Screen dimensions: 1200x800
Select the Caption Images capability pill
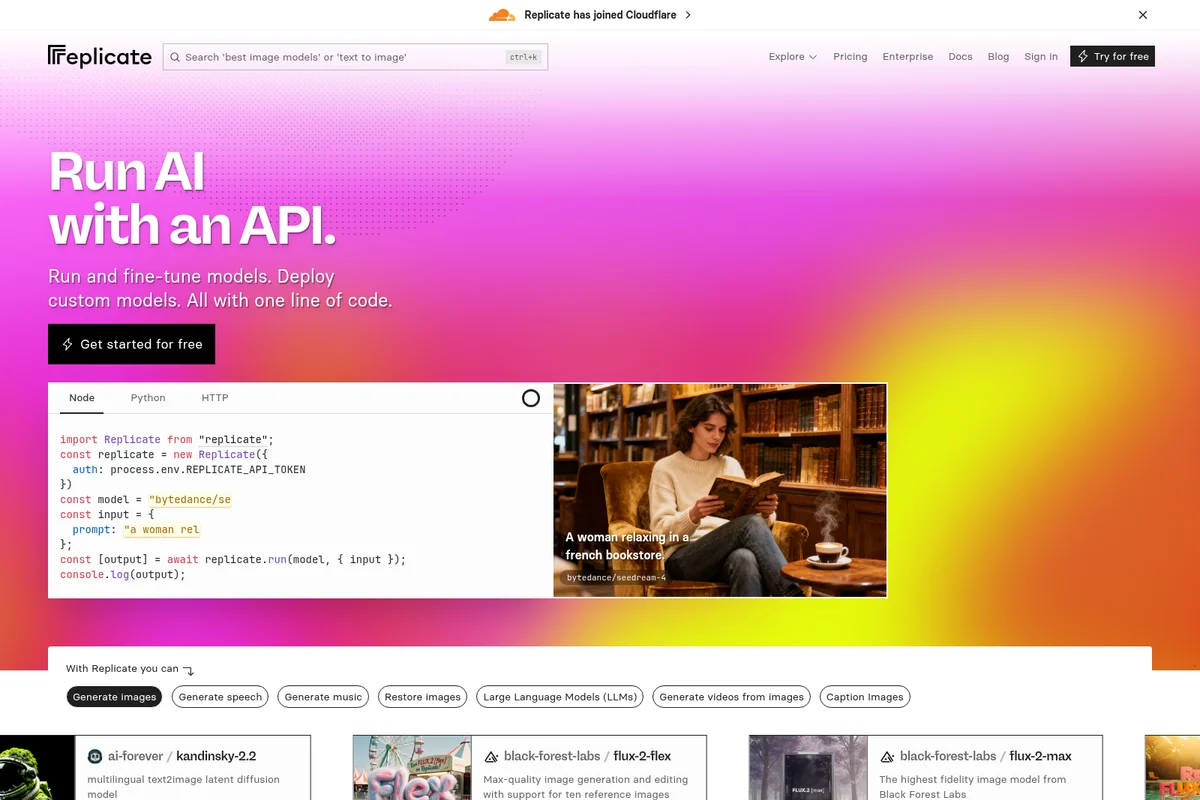(x=864, y=697)
